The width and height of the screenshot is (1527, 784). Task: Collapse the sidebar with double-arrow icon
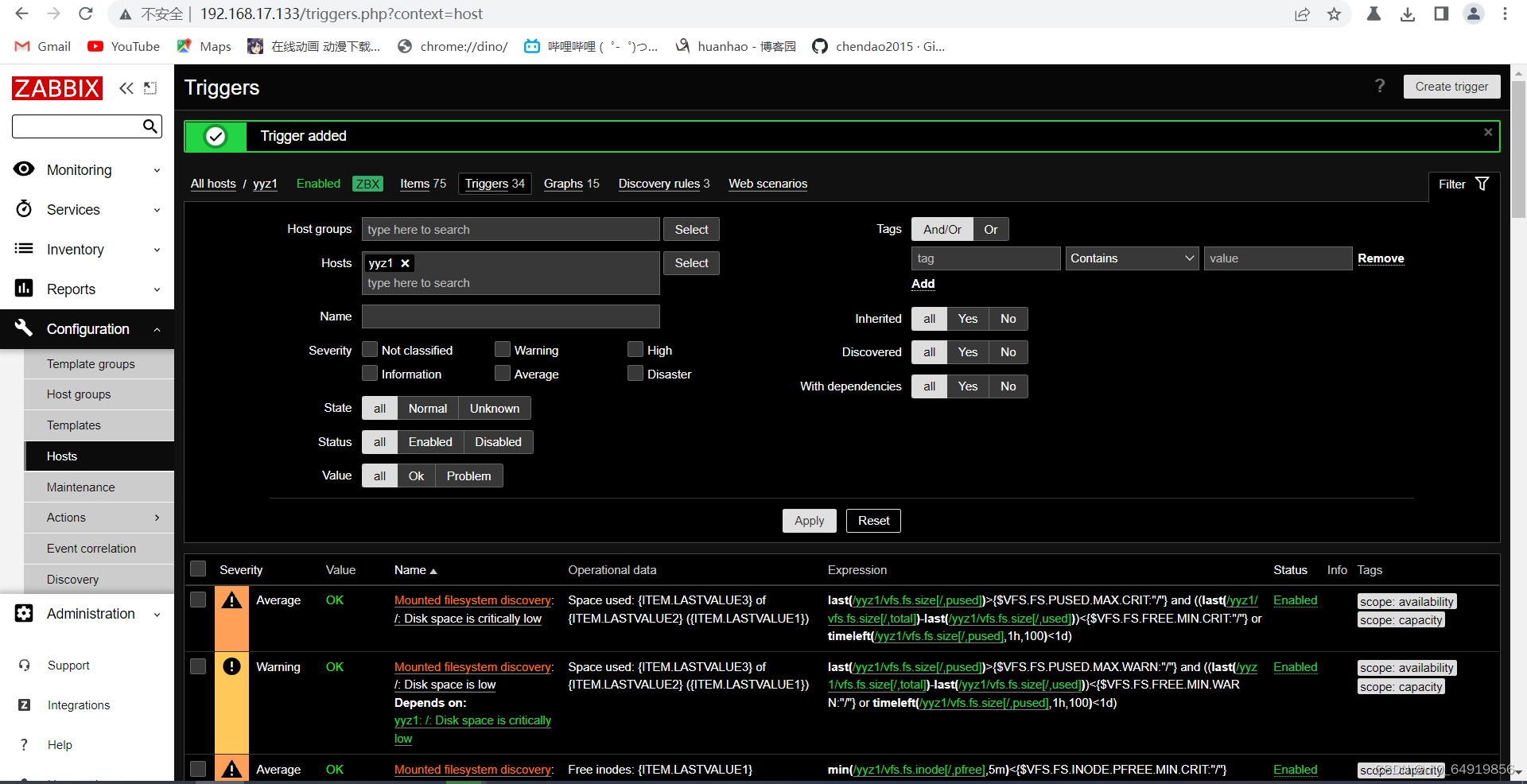(126, 88)
